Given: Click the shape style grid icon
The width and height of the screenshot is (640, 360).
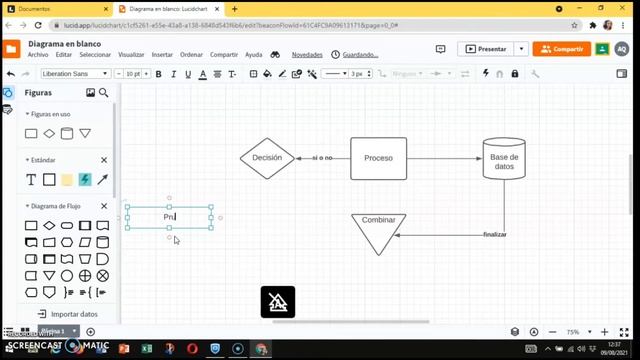Looking at the screenshot, I should click(253, 74).
